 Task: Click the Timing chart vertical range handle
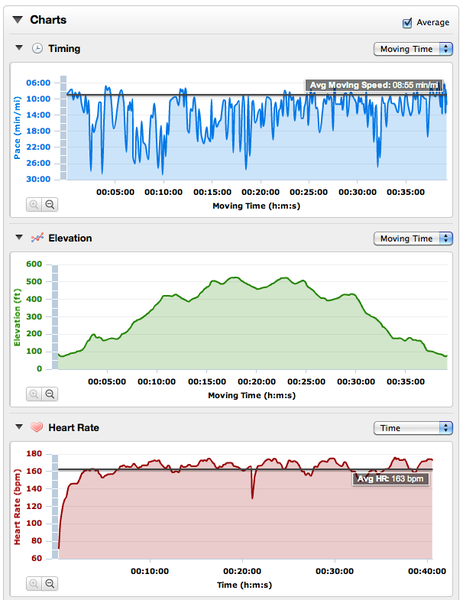click(x=64, y=128)
